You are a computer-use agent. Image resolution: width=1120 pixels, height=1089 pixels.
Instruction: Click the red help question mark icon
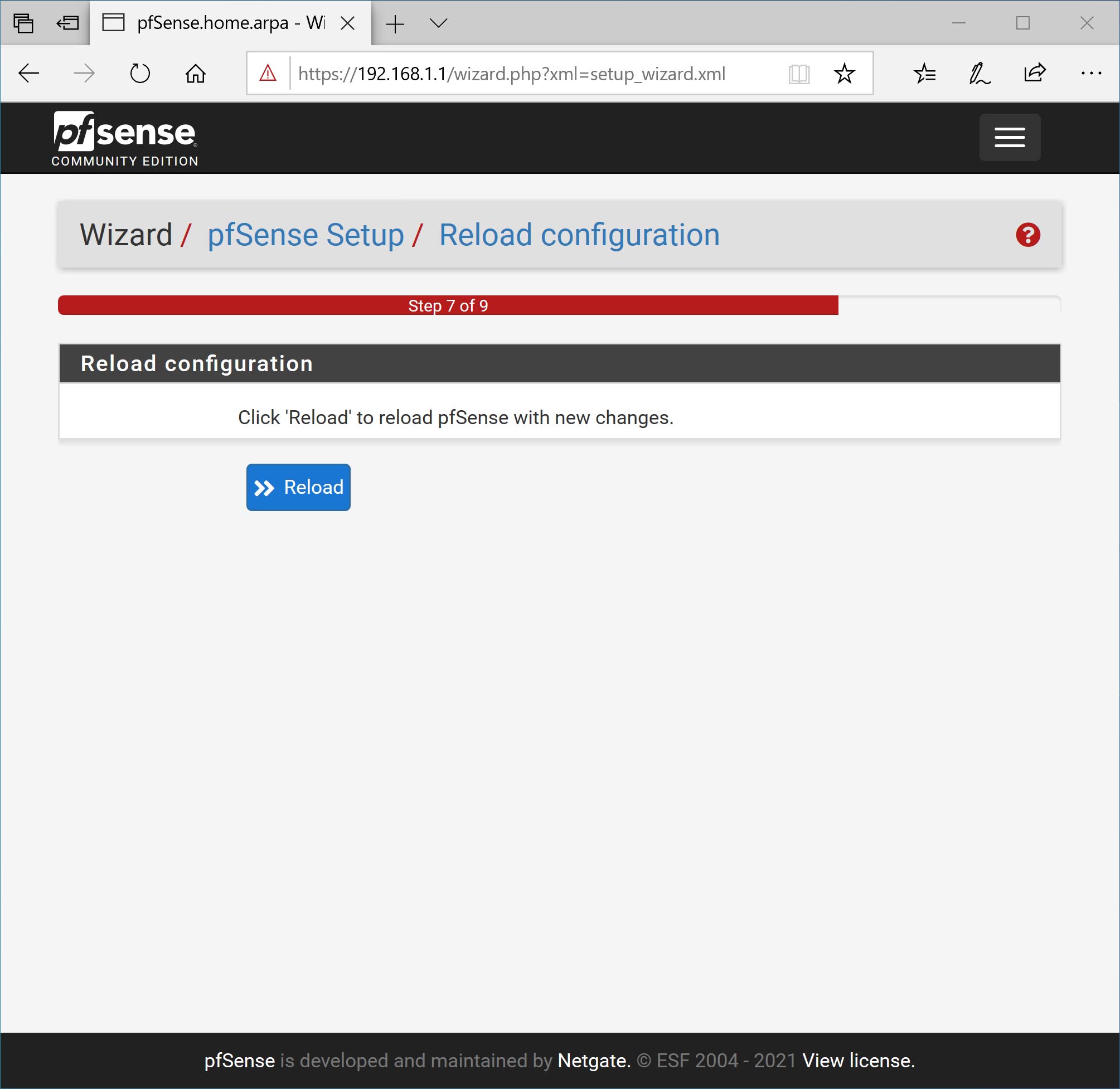click(x=1027, y=235)
